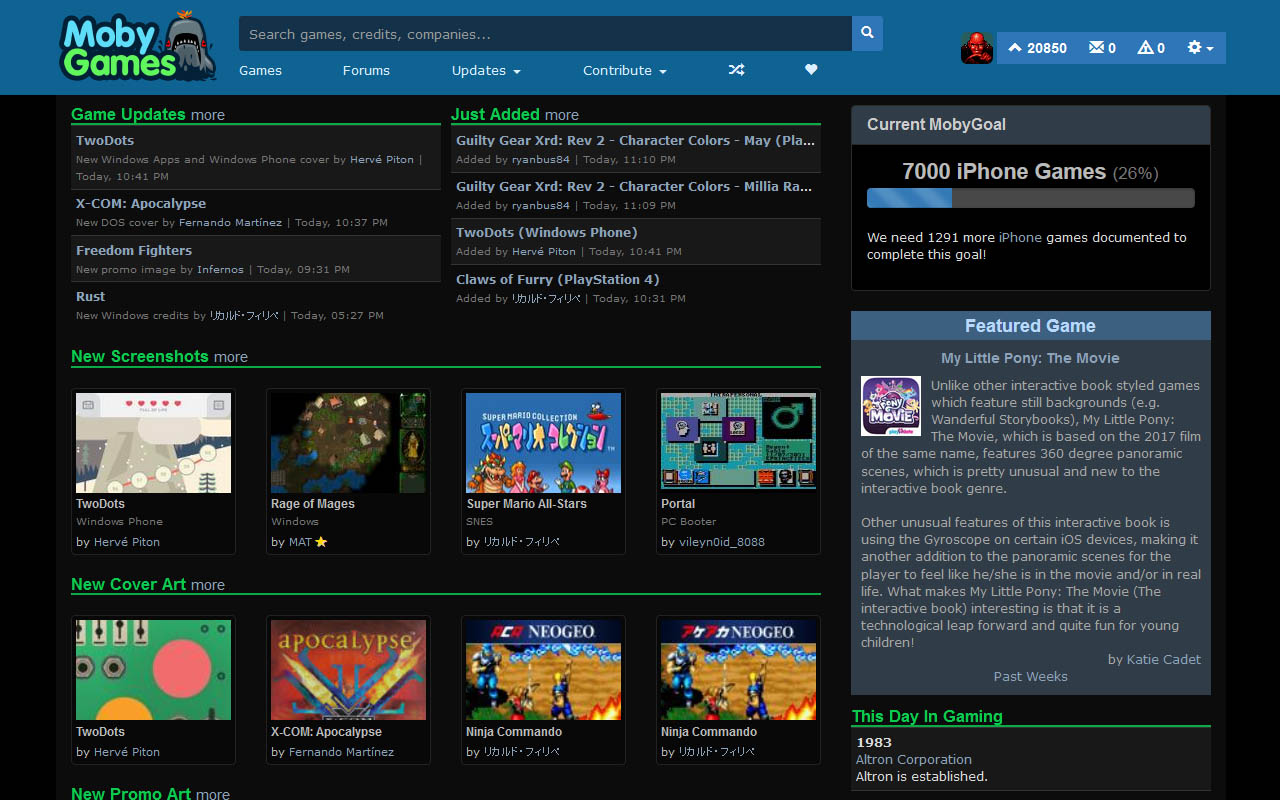Screen dimensions: 1280x800
Task: Click the heart icon in navigation
Action: click(x=811, y=70)
